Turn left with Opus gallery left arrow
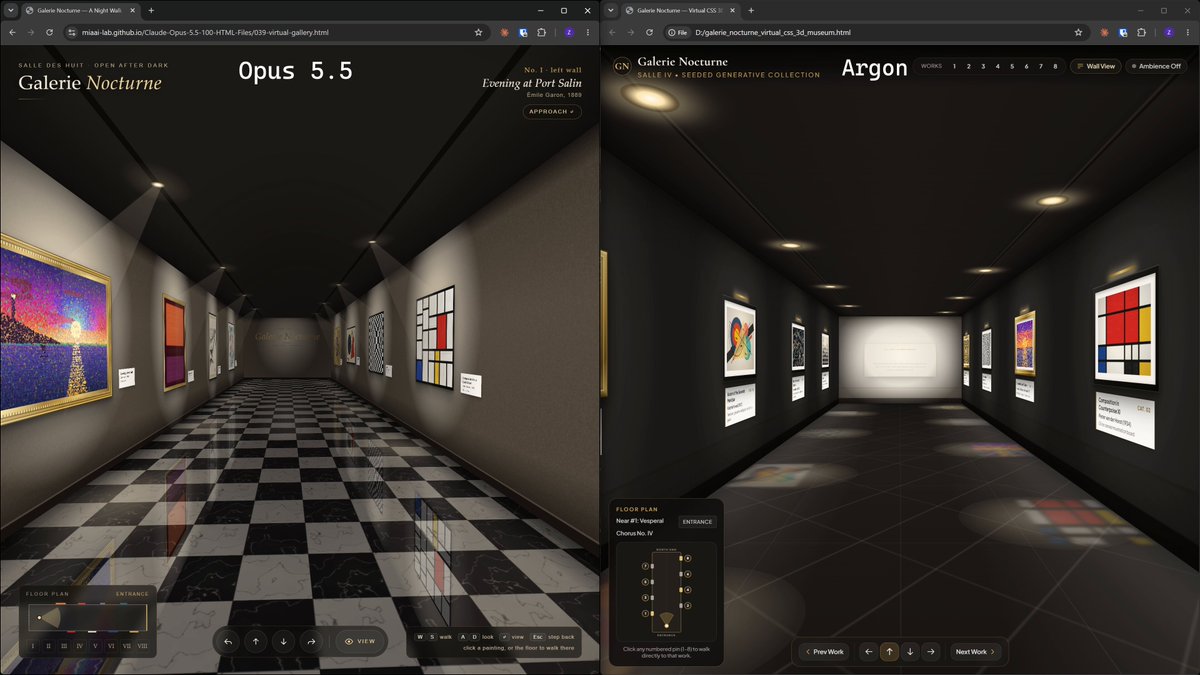The width and height of the screenshot is (1200, 675). pos(228,641)
